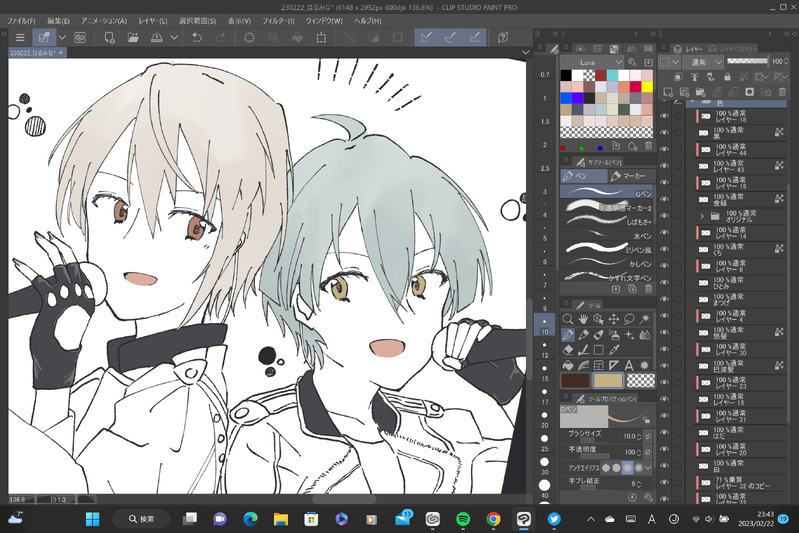Screen dimensions: 799x533
Task: Select the Zoom magnifier tool
Action: (568, 319)
